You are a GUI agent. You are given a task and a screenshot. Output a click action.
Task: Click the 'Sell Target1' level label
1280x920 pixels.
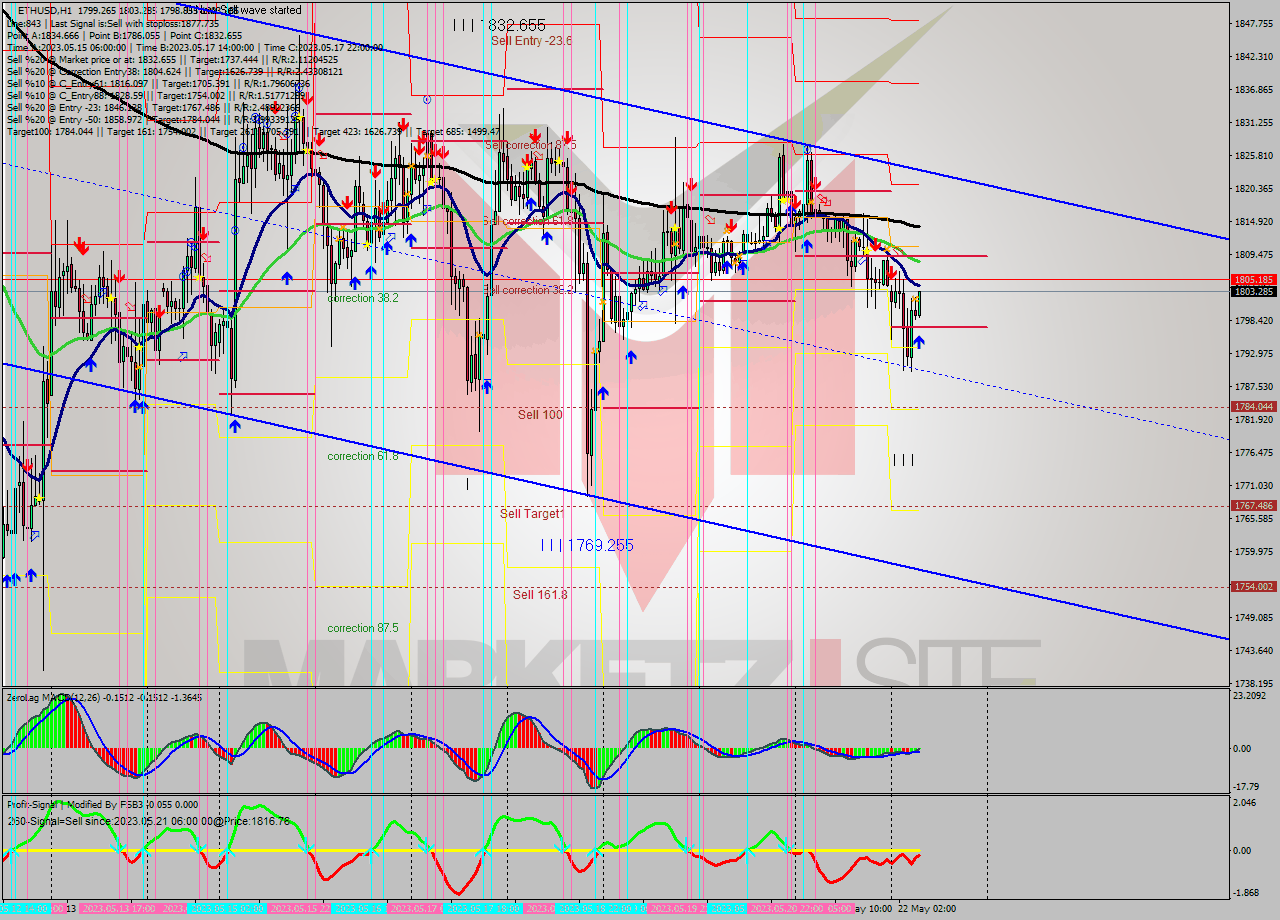click(x=532, y=513)
